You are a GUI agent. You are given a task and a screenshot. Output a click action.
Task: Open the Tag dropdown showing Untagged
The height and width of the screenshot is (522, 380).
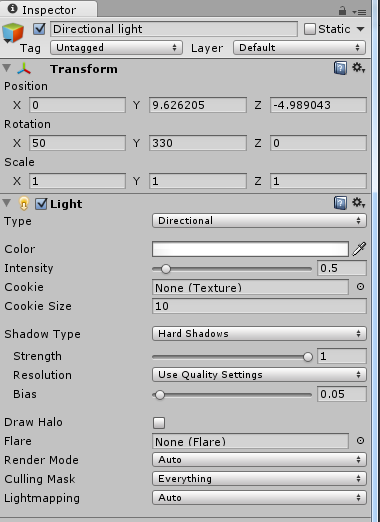tap(116, 48)
